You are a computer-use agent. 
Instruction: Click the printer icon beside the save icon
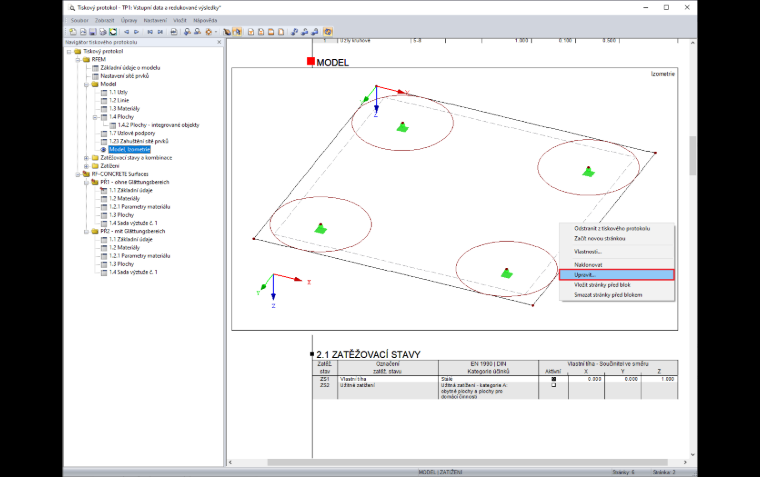click(103, 32)
